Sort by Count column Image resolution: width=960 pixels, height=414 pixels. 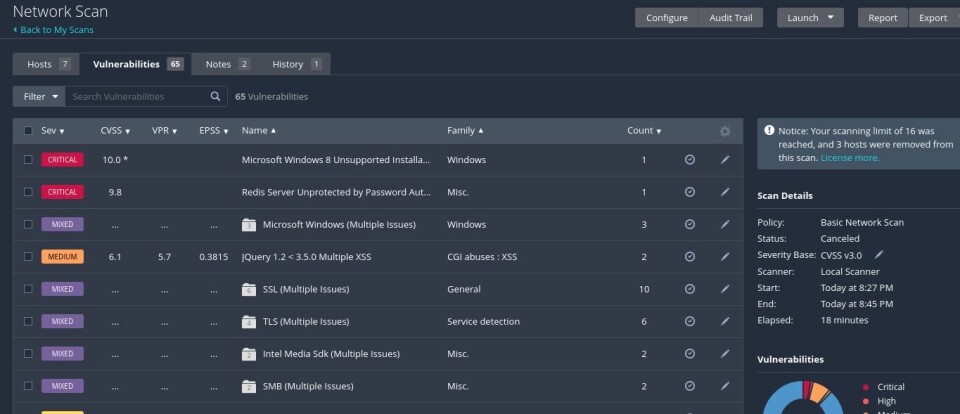tap(644, 131)
